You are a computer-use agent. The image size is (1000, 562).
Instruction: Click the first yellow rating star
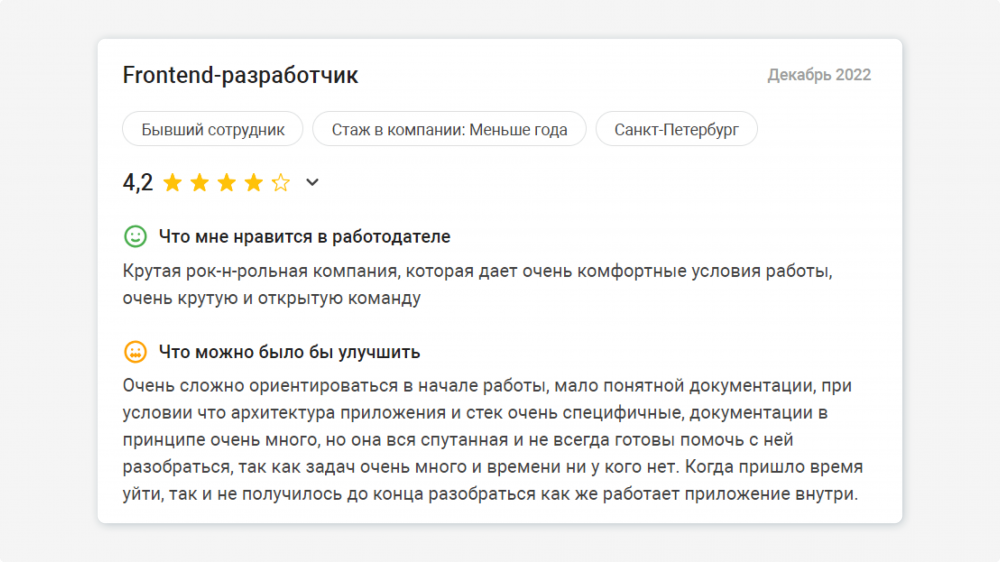(173, 182)
